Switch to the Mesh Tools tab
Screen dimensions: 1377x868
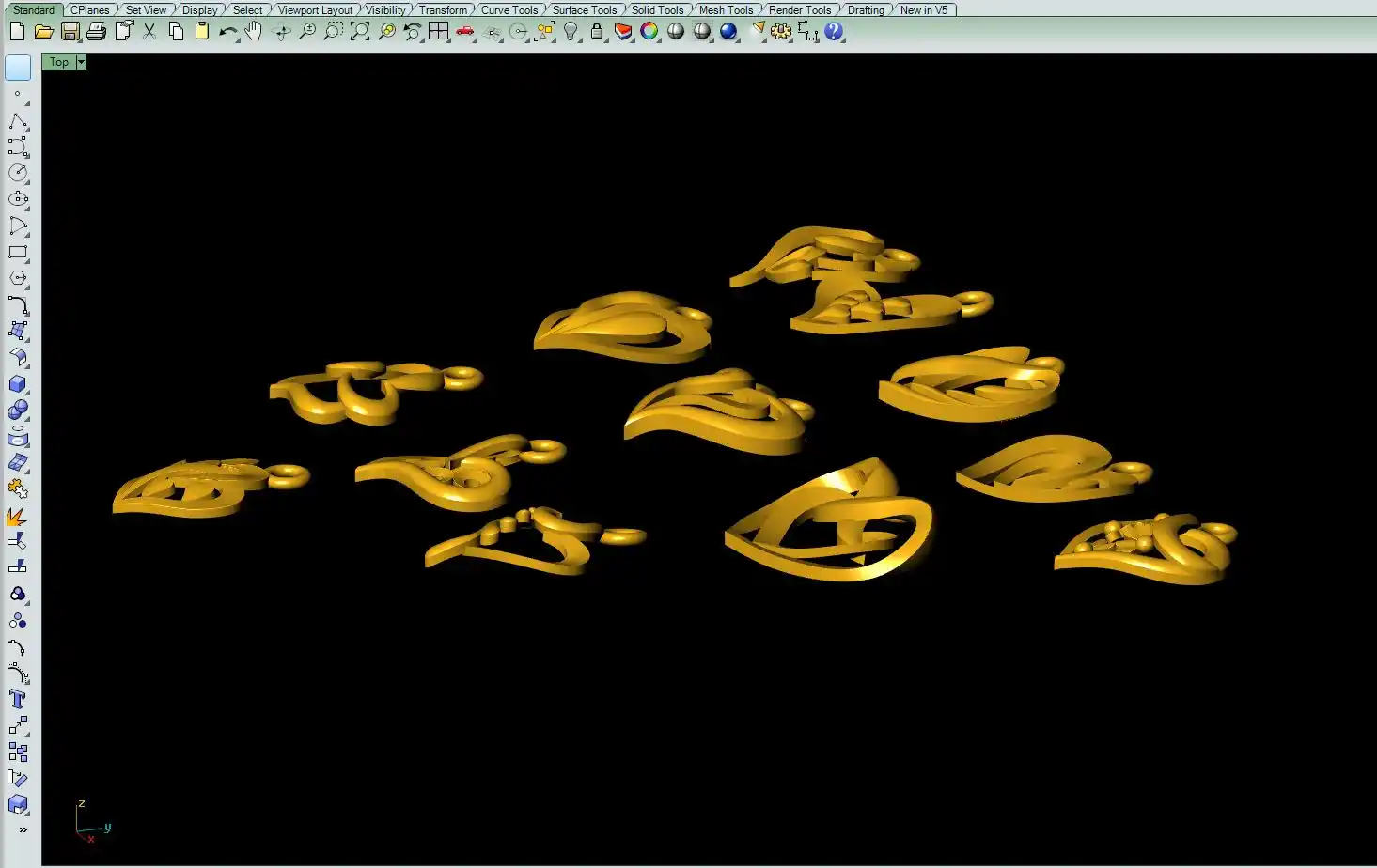pyautogui.click(x=726, y=10)
